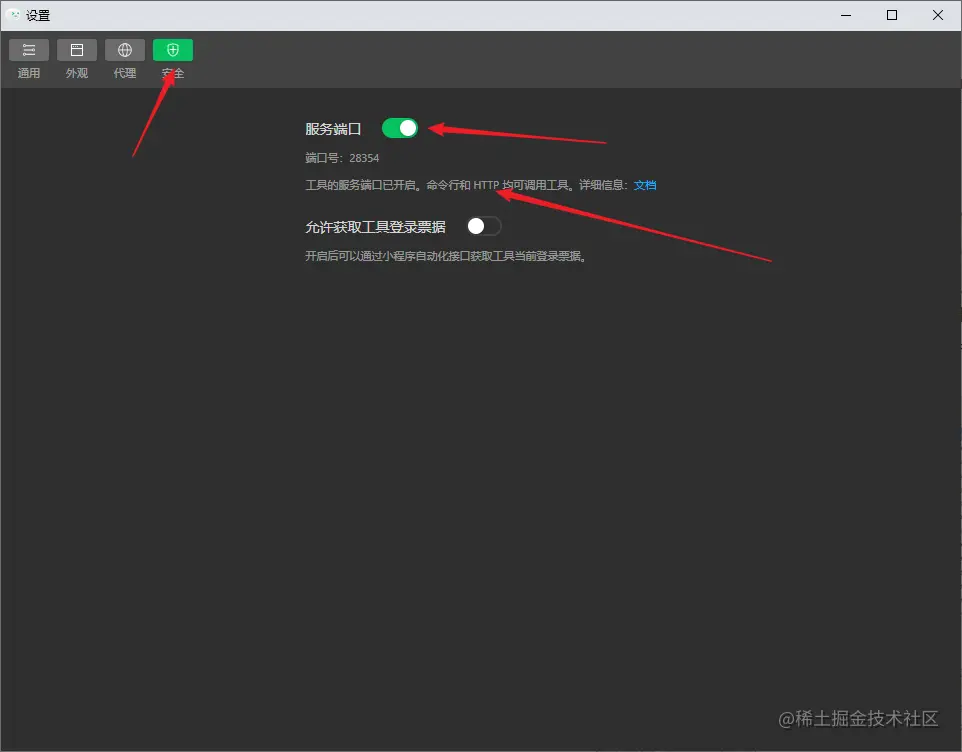Click the 外观 tab label
Image resolution: width=962 pixels, height=752 pixels.
click(x=77, y=73)
